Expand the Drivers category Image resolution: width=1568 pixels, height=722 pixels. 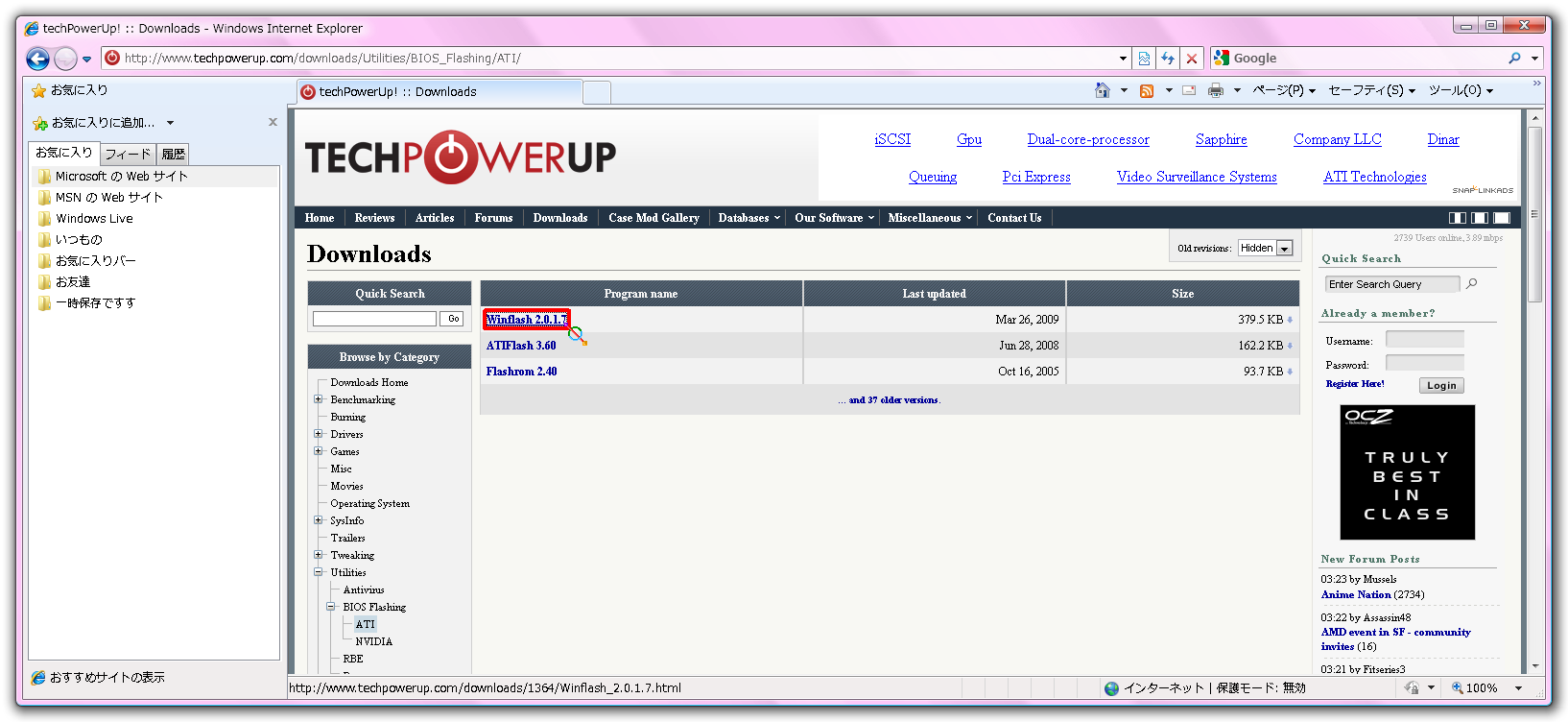[319, 434]
